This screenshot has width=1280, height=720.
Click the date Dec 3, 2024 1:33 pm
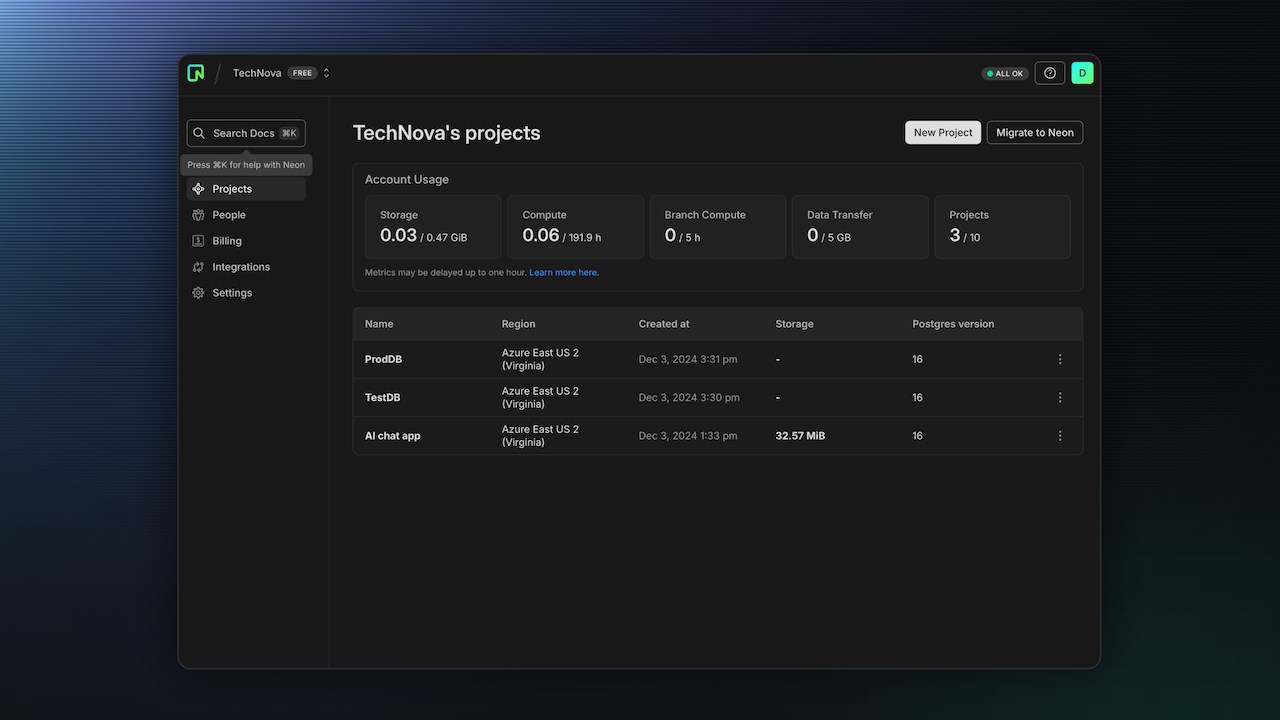pyautogui.click(x=688, y=436)
